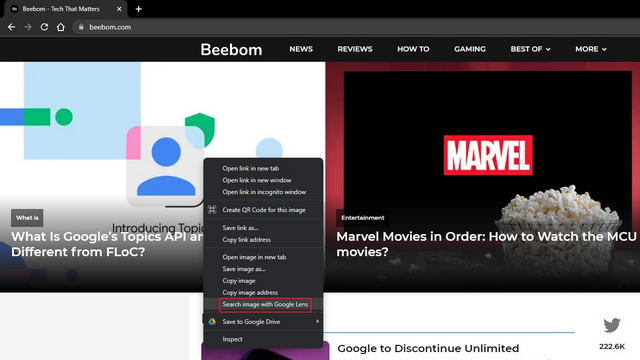The height and width of the screenshot is (360, 640).
Task: Select Search image with Google Lens
Action: (263, 304)
